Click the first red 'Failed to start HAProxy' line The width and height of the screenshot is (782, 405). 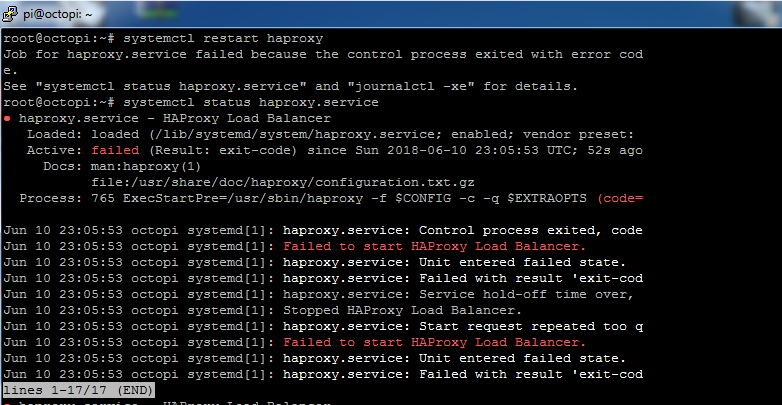point(434,246)
